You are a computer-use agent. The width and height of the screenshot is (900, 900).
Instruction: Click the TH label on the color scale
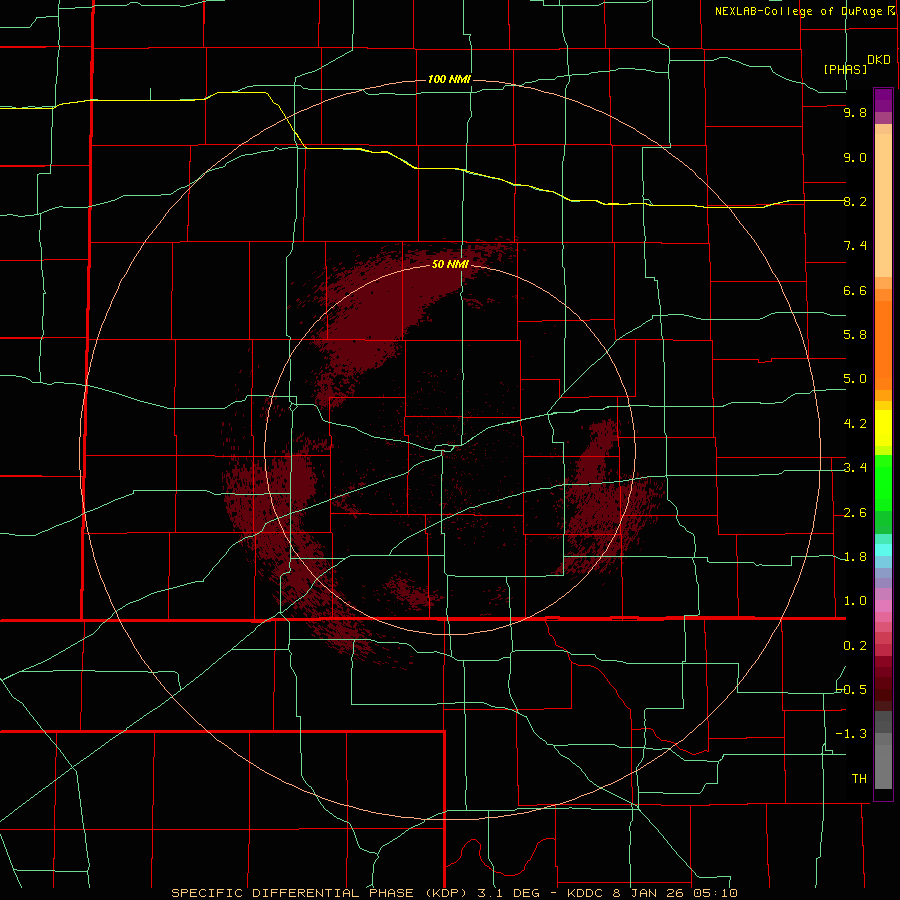point(859,778)
